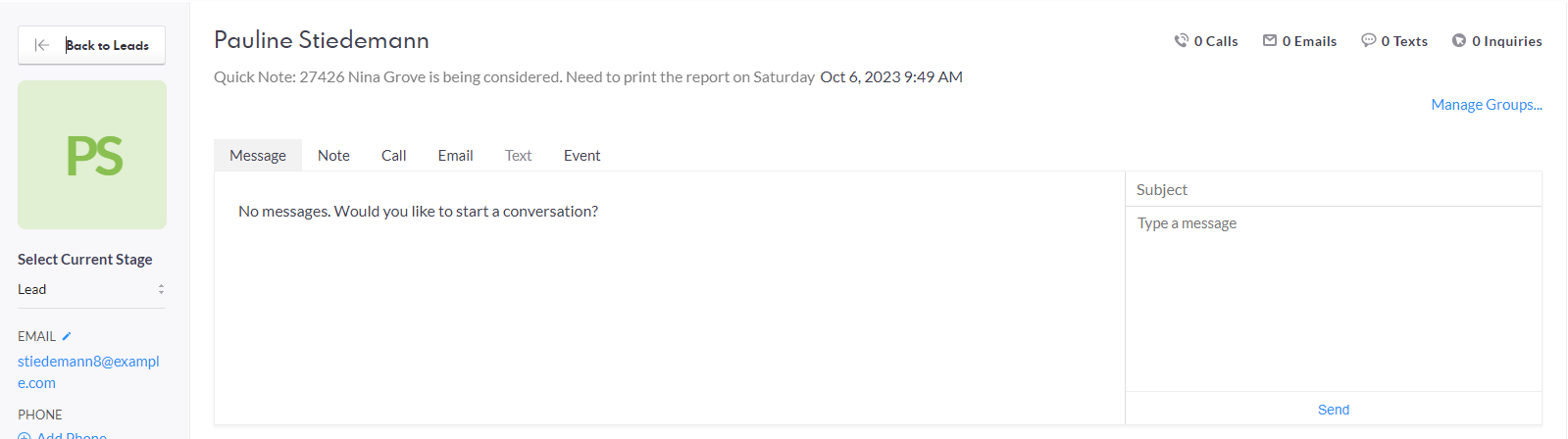Open the Select Current Stage dropdown
Viewport: 1568px width, 439px height.
(92, 289)
